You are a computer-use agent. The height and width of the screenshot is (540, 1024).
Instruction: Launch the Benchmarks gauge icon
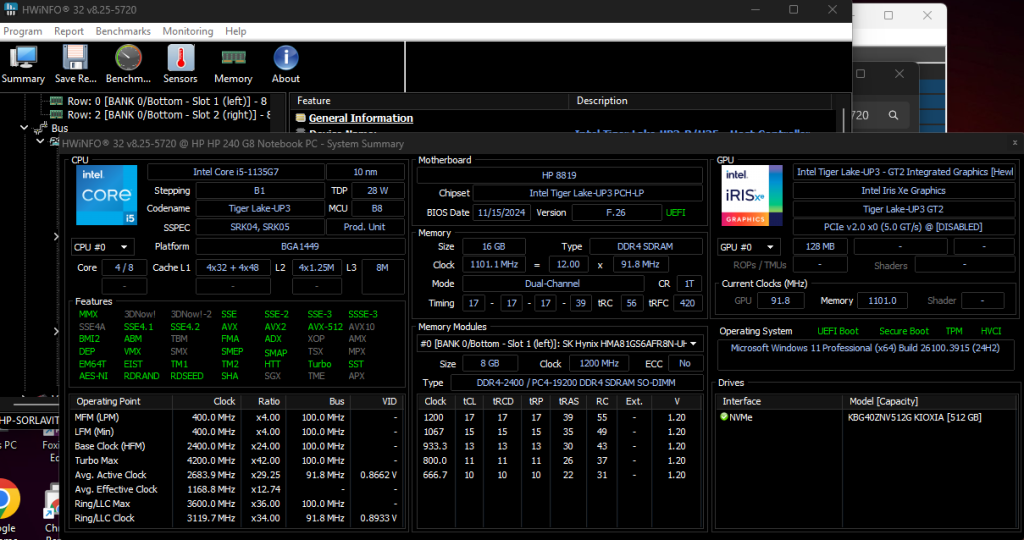point(128,58)
